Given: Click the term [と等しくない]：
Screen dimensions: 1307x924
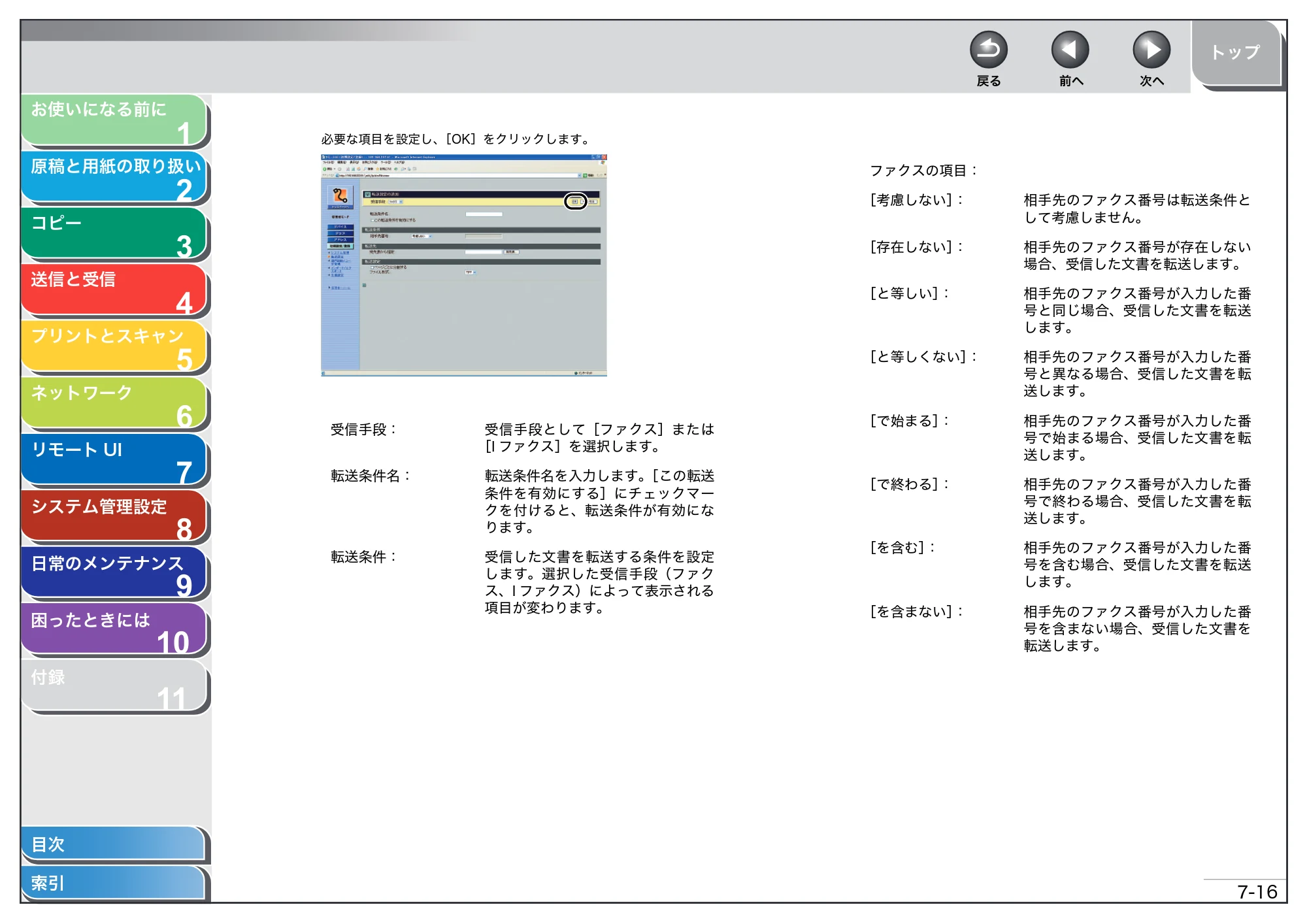Looking at the screenshot, I should [924, 357].
